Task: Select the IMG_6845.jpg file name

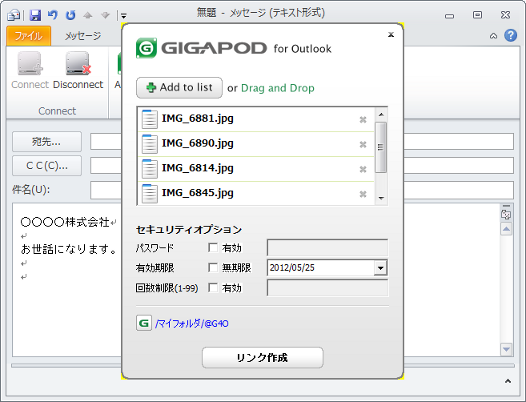Action: 198,193
